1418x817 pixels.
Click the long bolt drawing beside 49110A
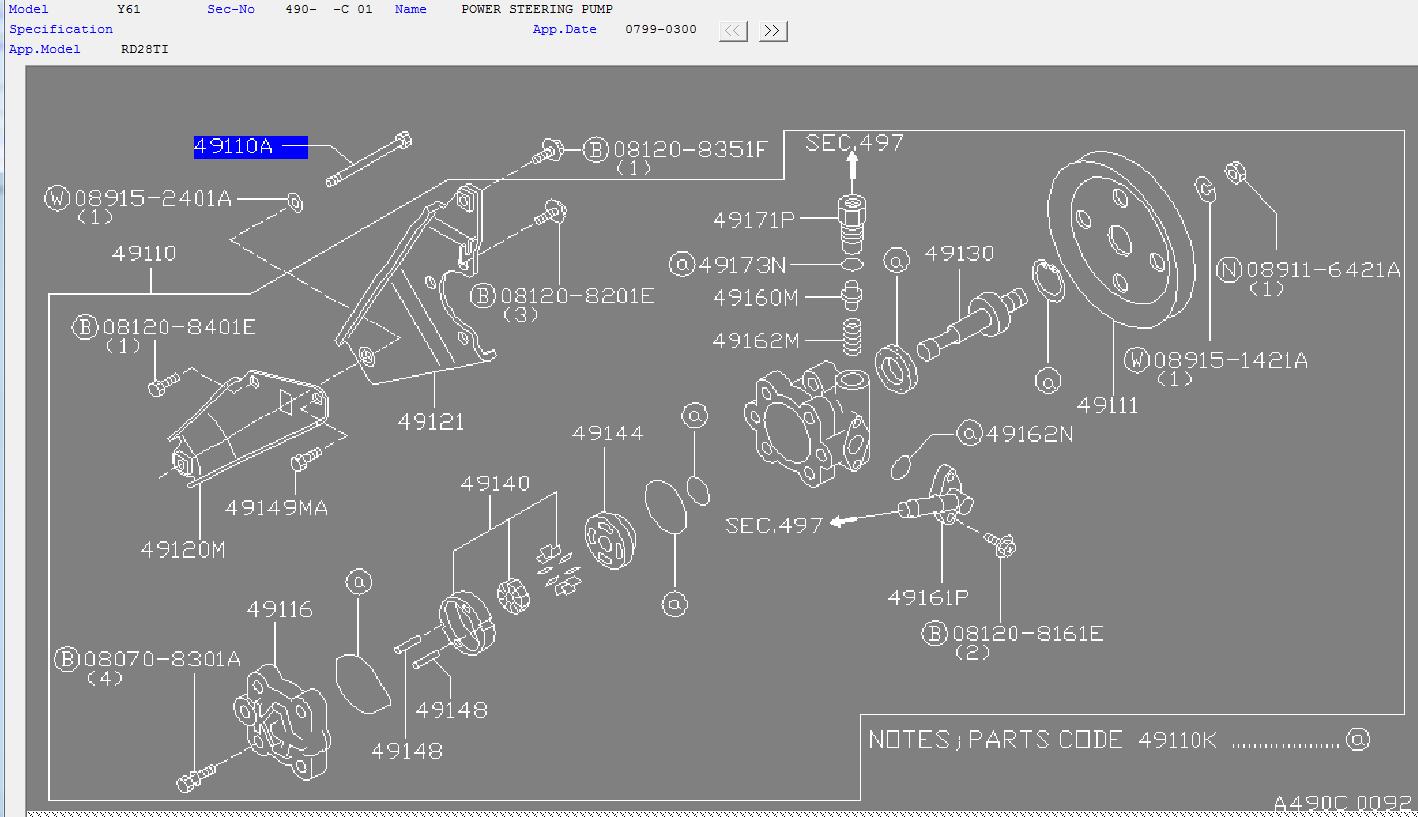coord(369,161)
